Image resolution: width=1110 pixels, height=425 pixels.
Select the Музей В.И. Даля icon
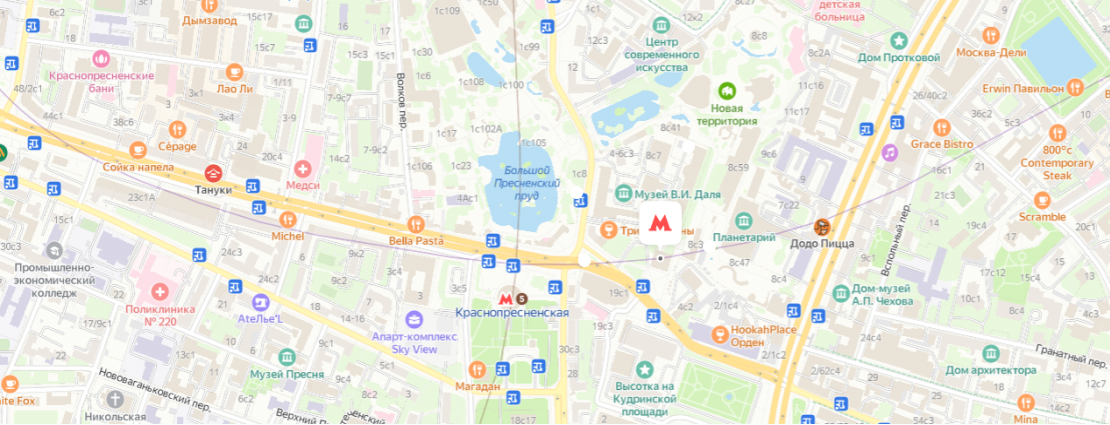[624, 193]
